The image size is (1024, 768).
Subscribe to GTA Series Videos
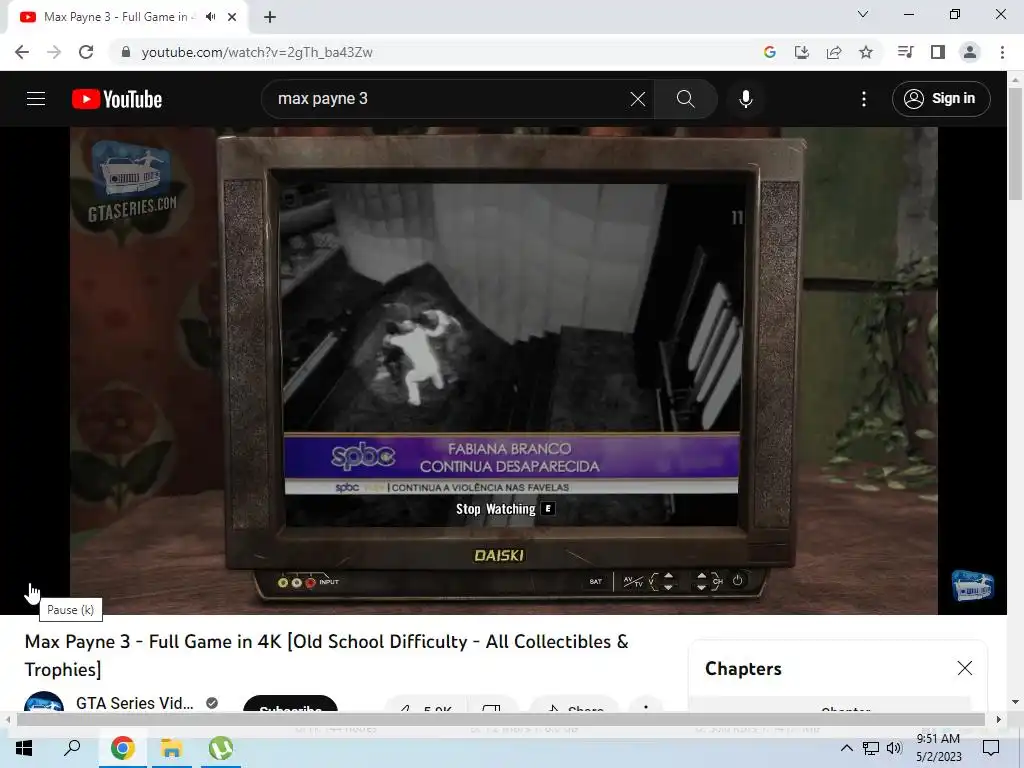(x=290, y=705)
